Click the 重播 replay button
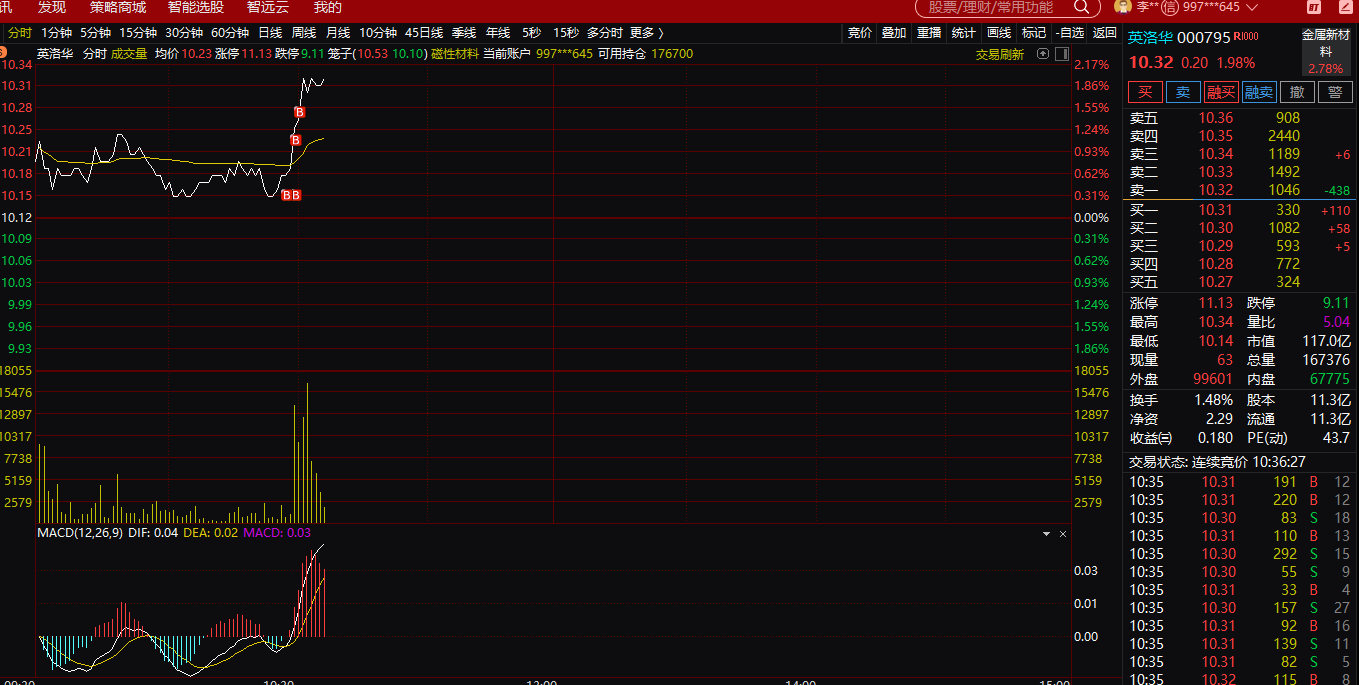The width and height of the screenshot is (1359, 685). click(929, 33)
